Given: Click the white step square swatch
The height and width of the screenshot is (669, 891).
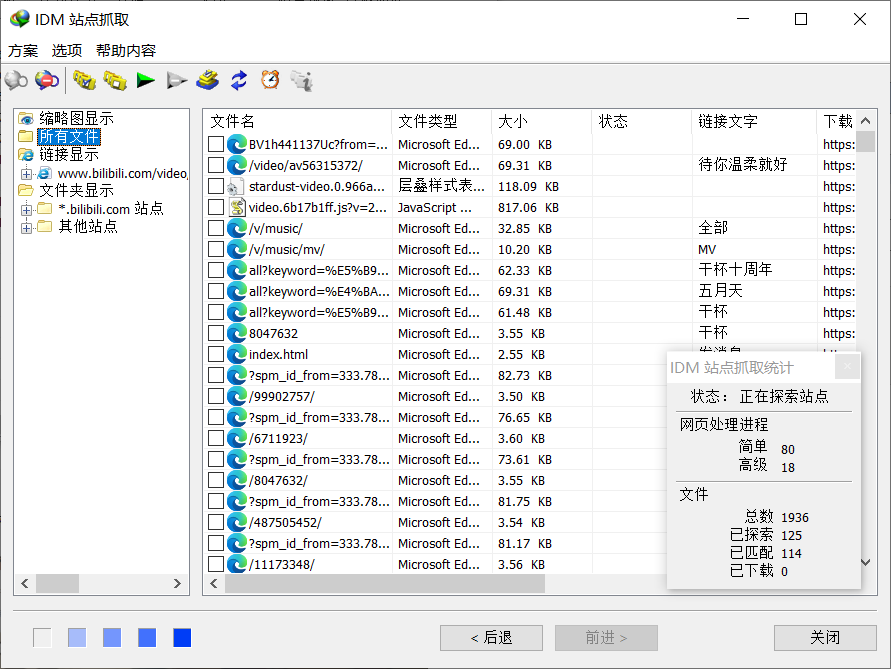Looking at the screenshot, I should (42, 638).
